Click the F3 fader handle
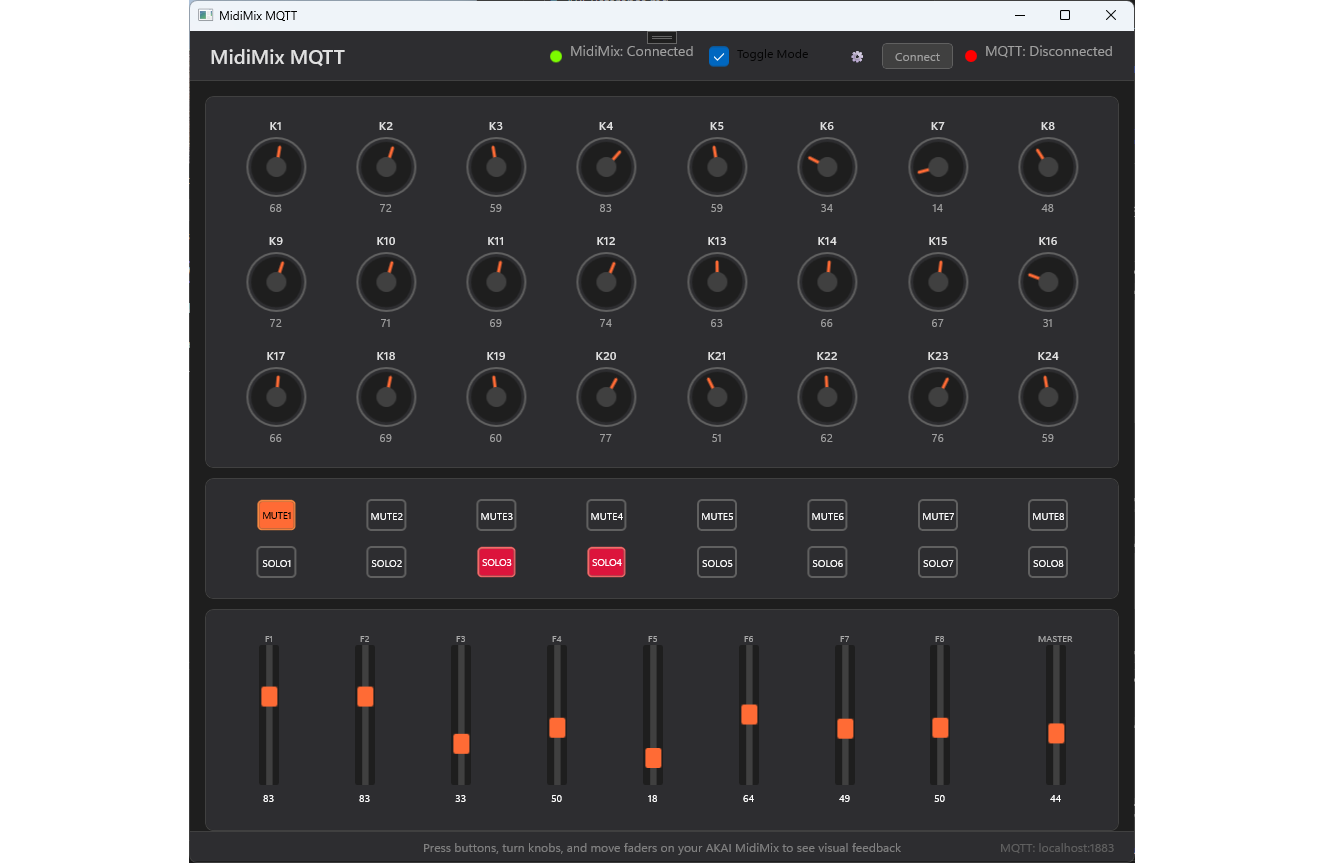1324x863 pixels. pyautogui.click(x=461, y=744)
